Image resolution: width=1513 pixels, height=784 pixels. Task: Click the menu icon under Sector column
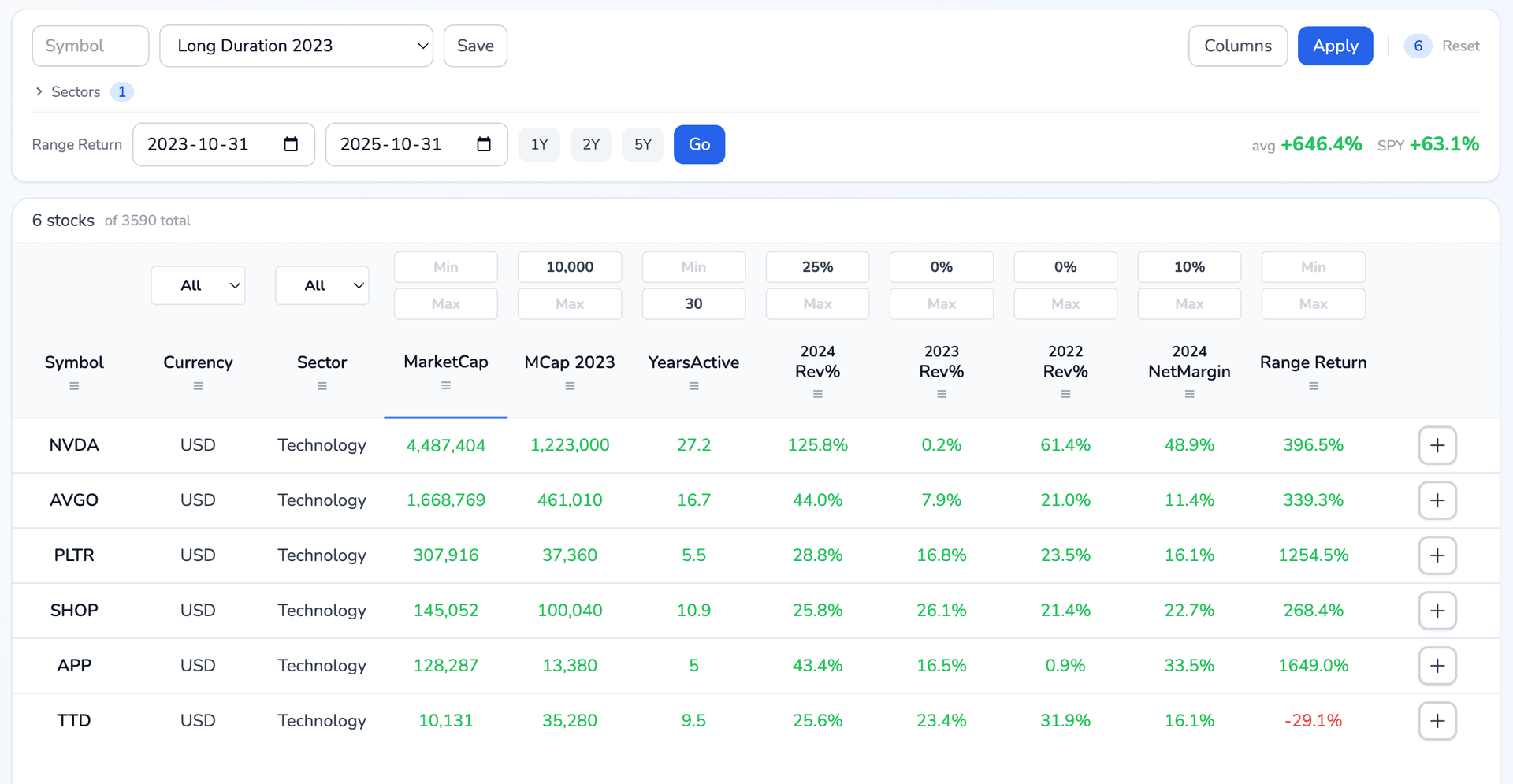[322, 386]
